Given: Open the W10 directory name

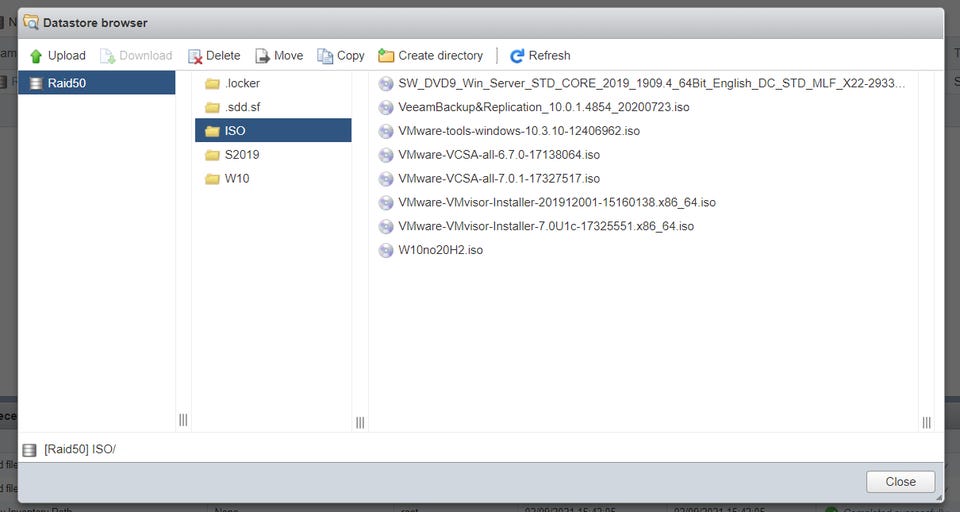Looking at the screenshot, I should tap(237, 179).
